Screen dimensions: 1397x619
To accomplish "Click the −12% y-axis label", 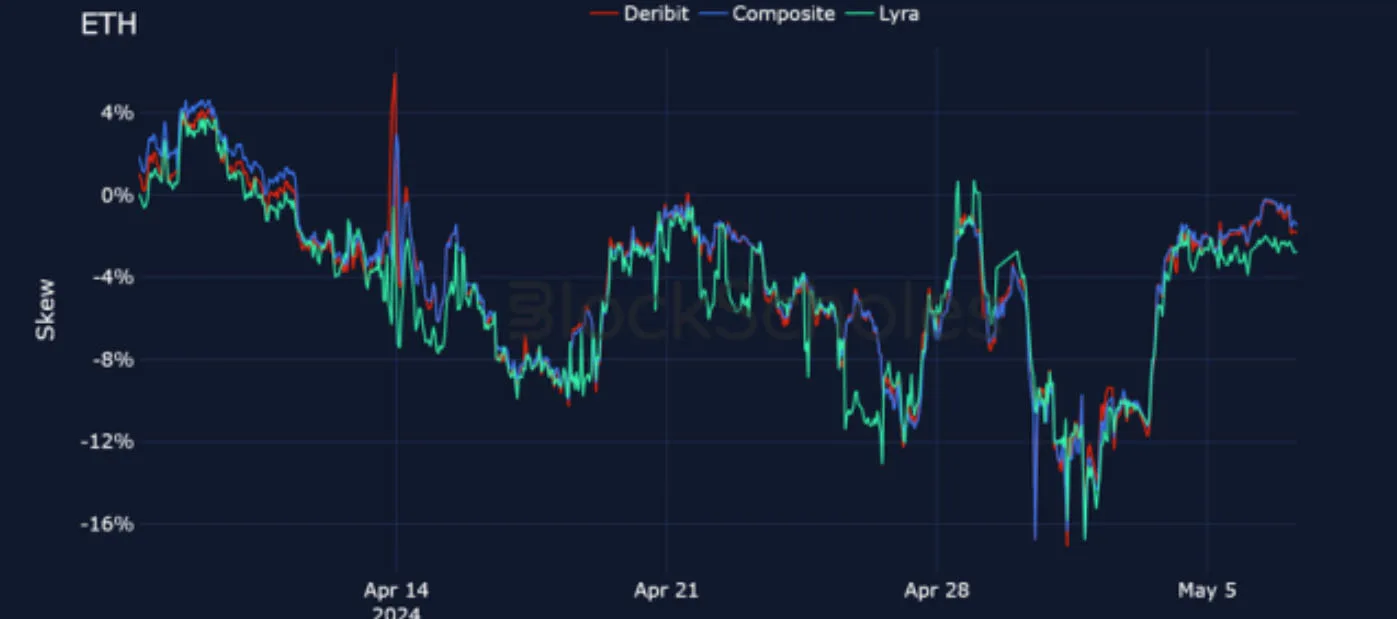I will click(107, 441).
